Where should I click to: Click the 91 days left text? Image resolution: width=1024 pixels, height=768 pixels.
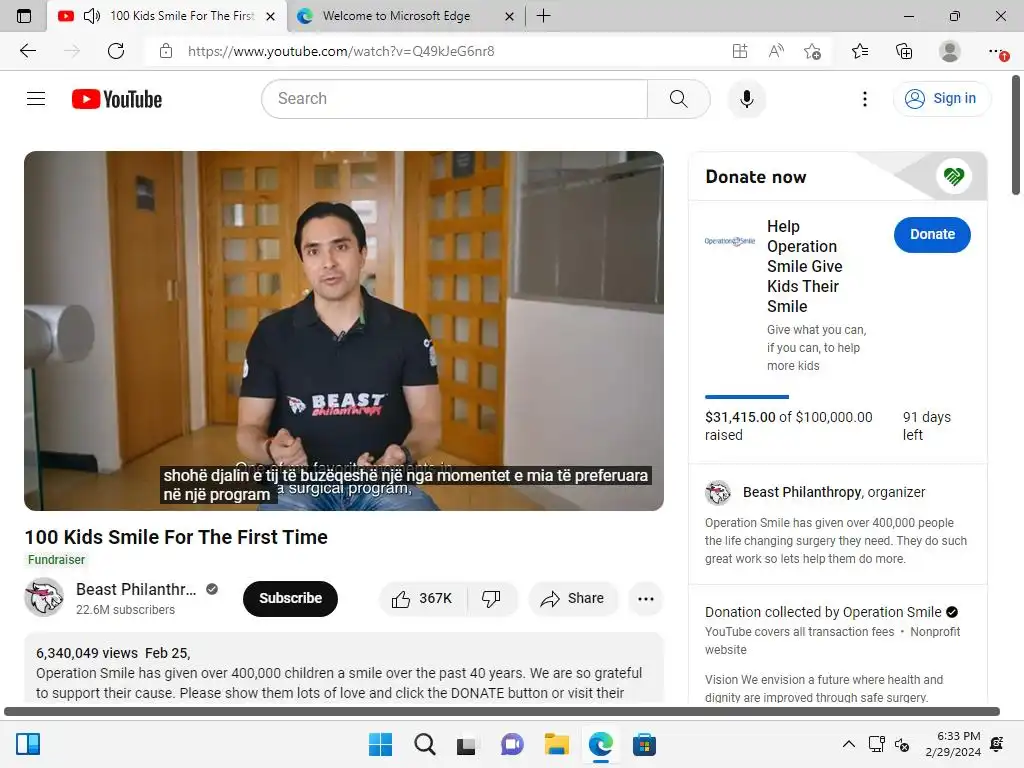point(927,426)
